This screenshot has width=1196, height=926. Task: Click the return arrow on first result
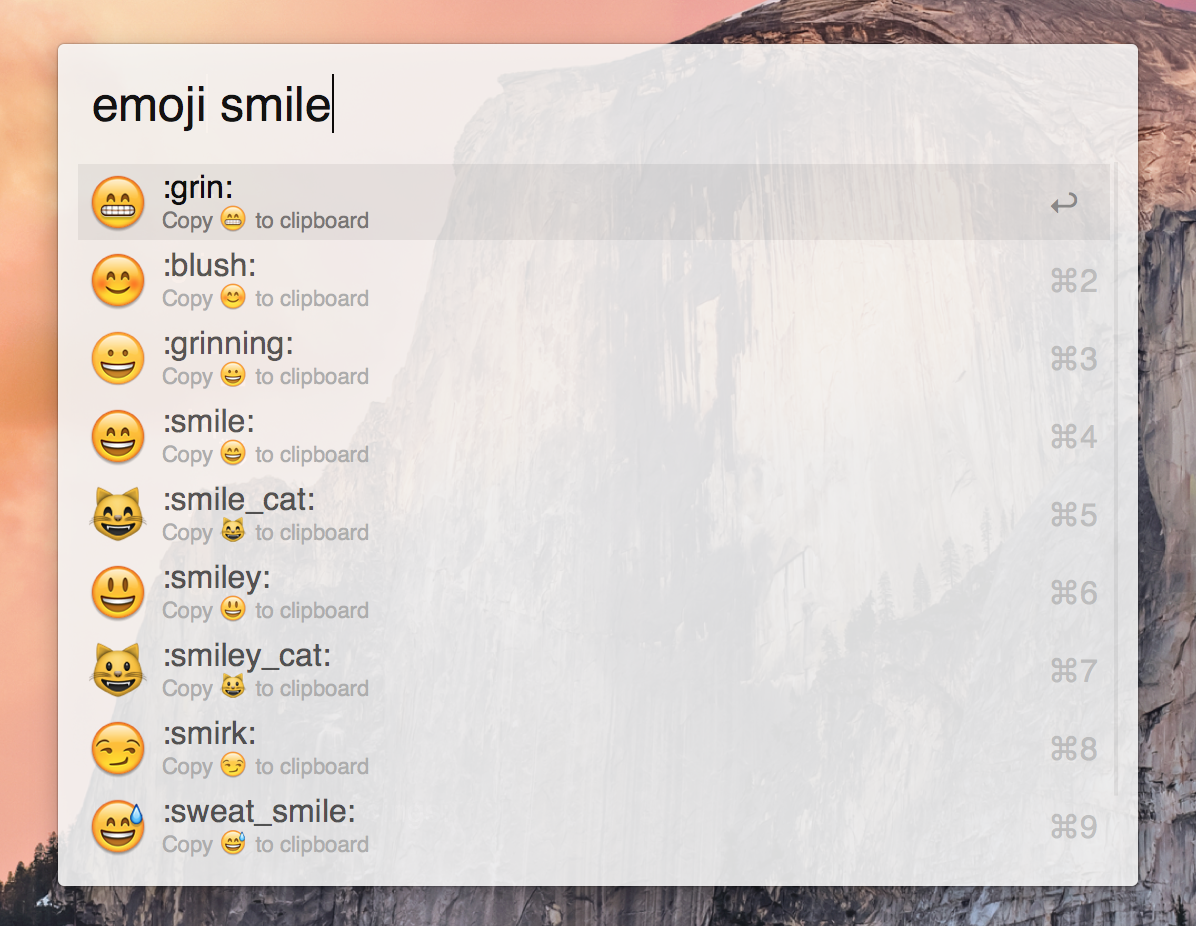1064,203
